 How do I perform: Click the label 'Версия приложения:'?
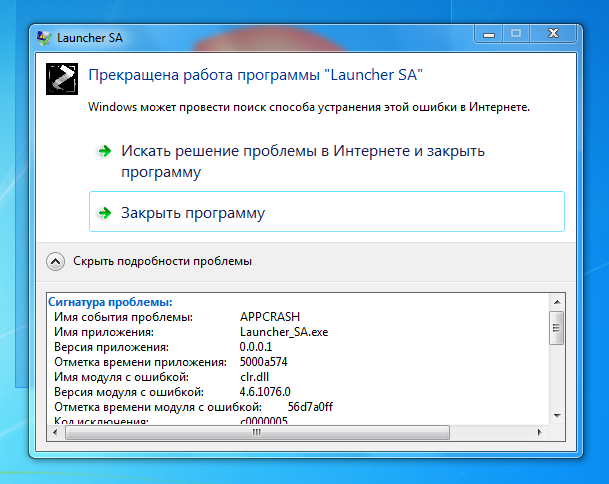point(111,347)
